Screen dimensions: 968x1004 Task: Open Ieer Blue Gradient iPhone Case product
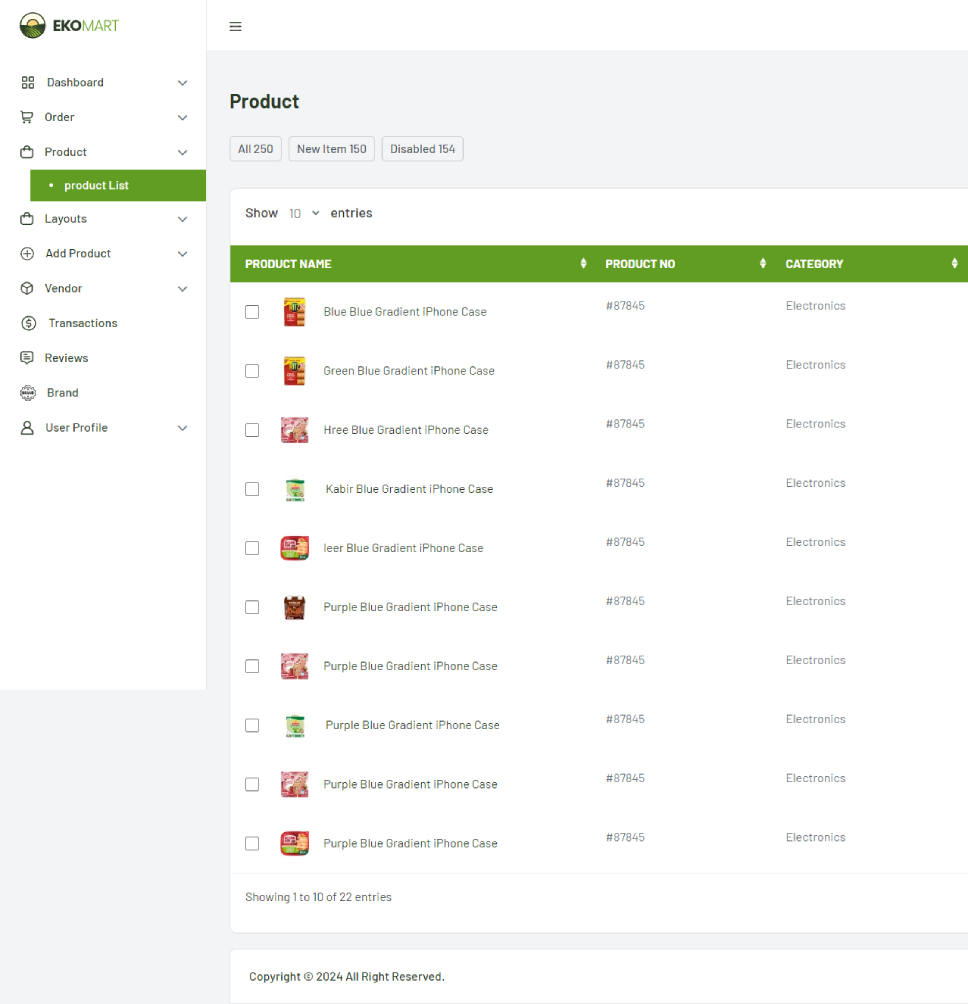click(x=403, y=548)
